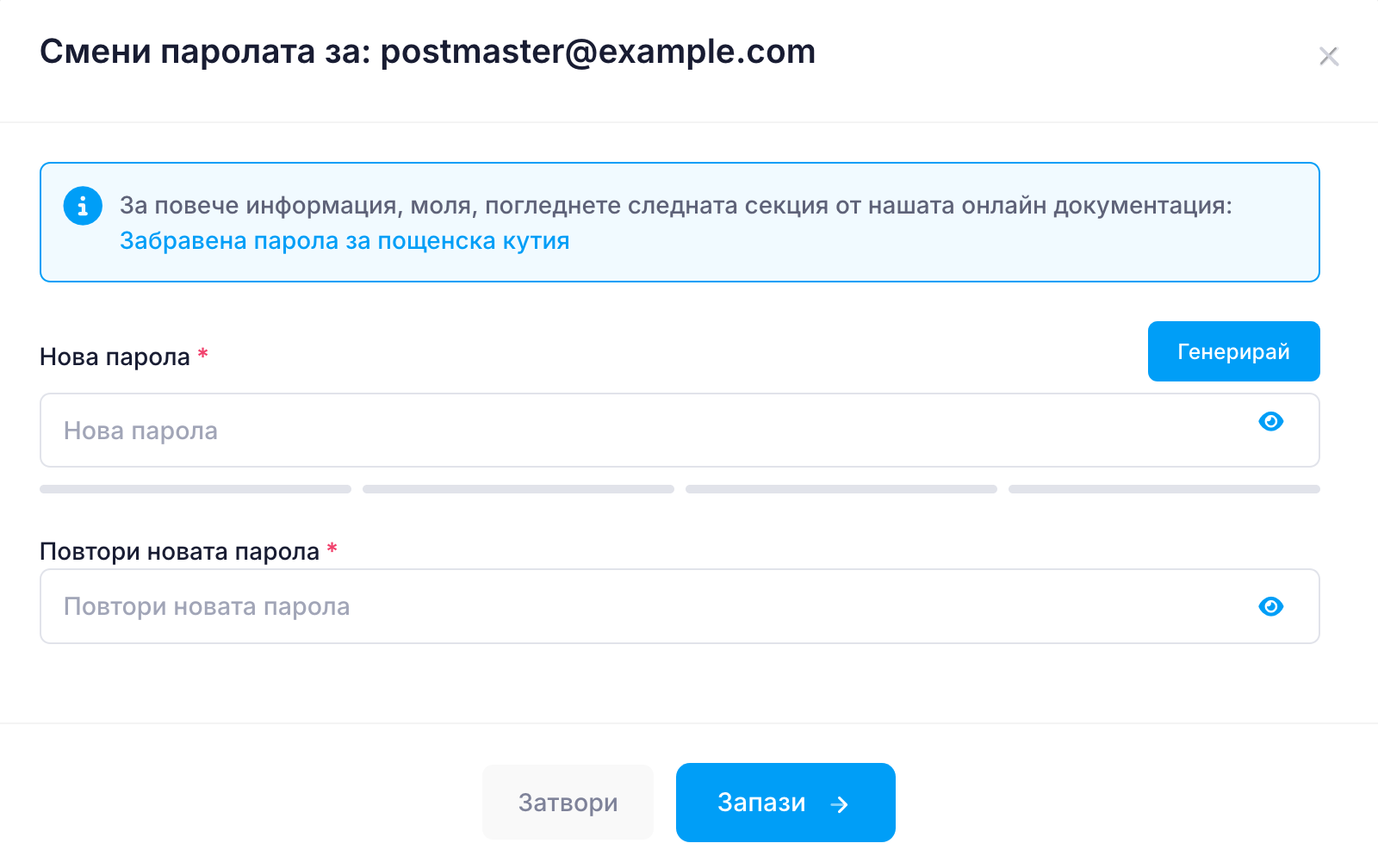This screenshot has width=1378, height=868.
Task: Focus the 'Нова парола' input field
Action: (x=680, y=431)
